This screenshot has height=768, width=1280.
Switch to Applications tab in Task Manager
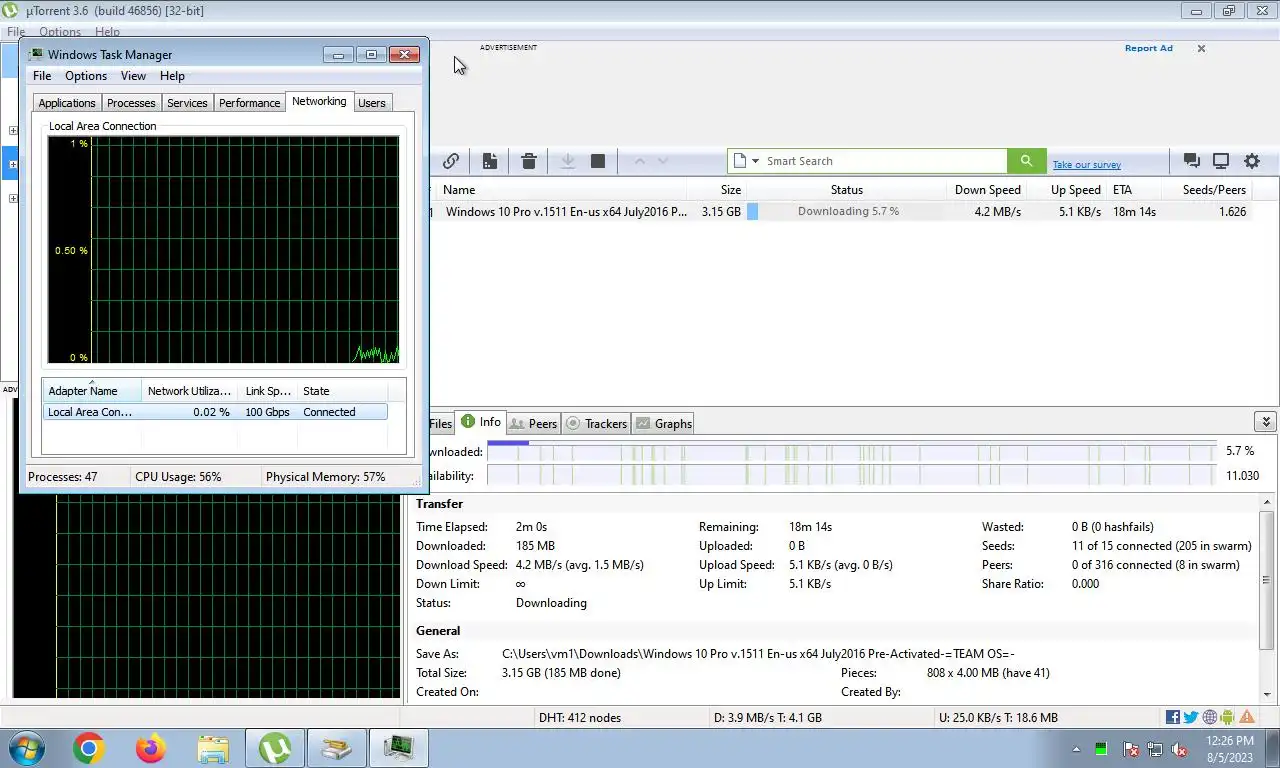click(67, 103)
